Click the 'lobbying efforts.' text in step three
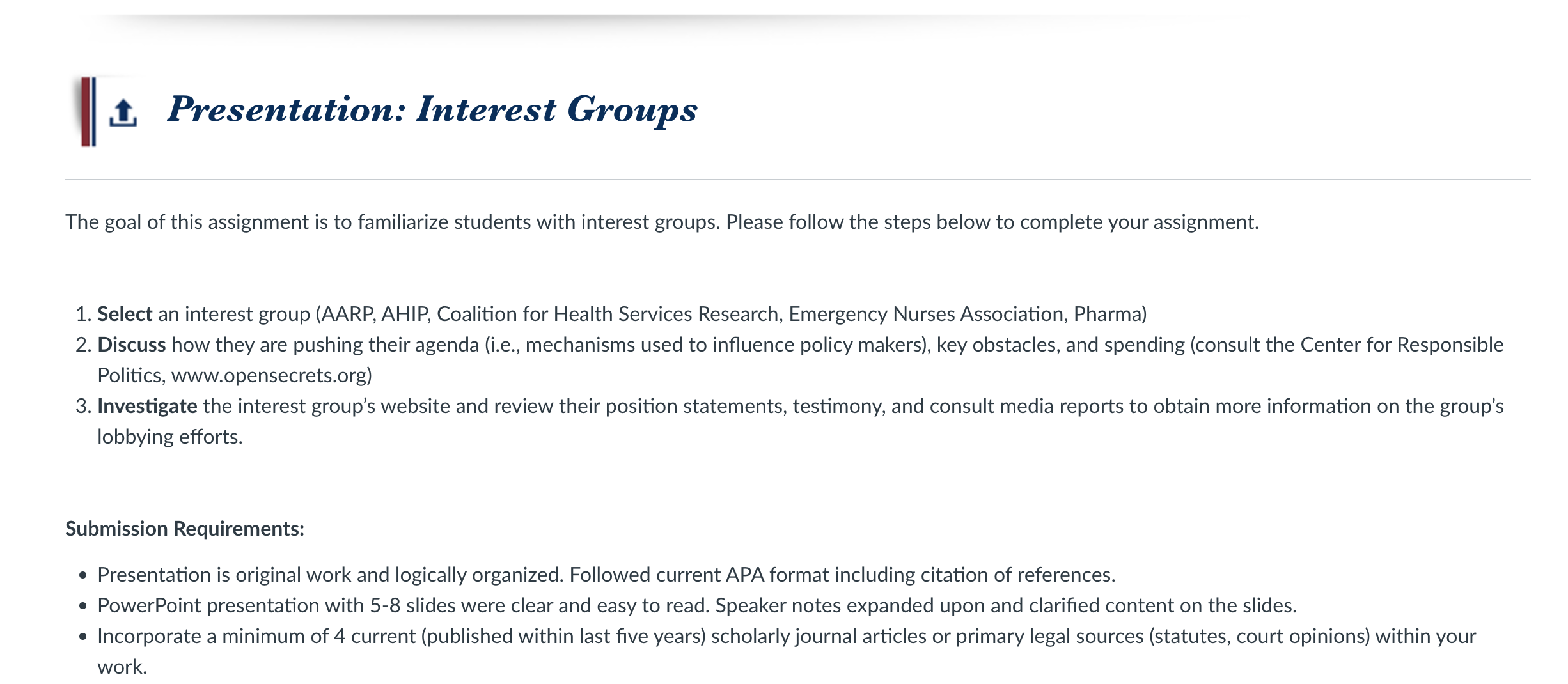The image size is (1568, 684). point(170,437)
